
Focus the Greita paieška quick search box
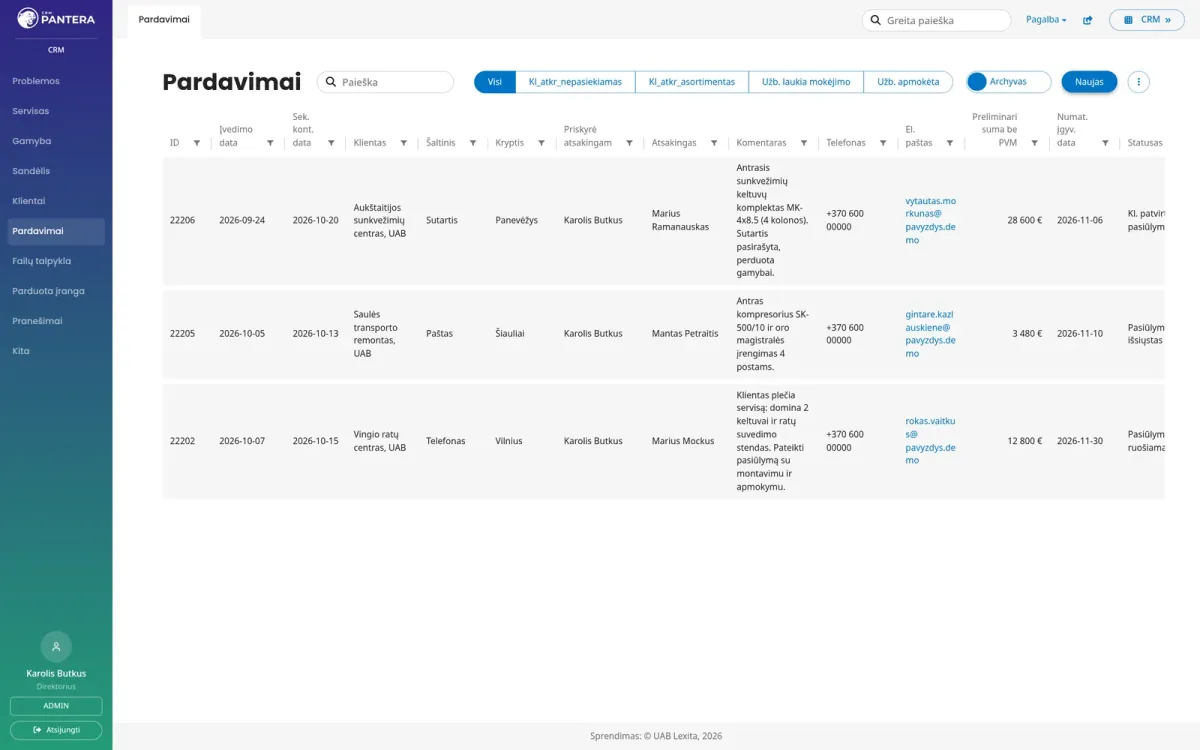coord(937,20)
